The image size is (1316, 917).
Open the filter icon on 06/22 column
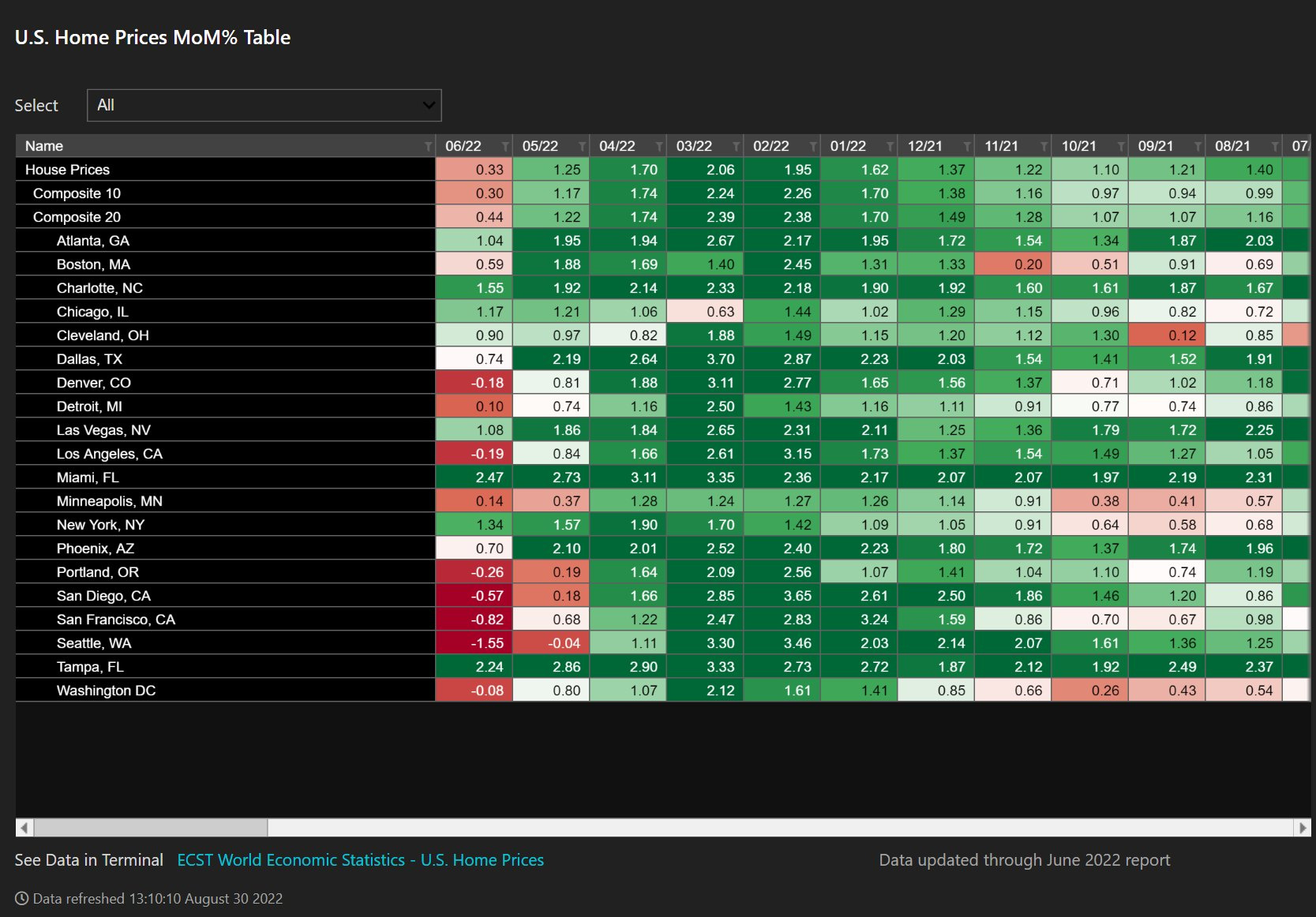coord(505,147)
